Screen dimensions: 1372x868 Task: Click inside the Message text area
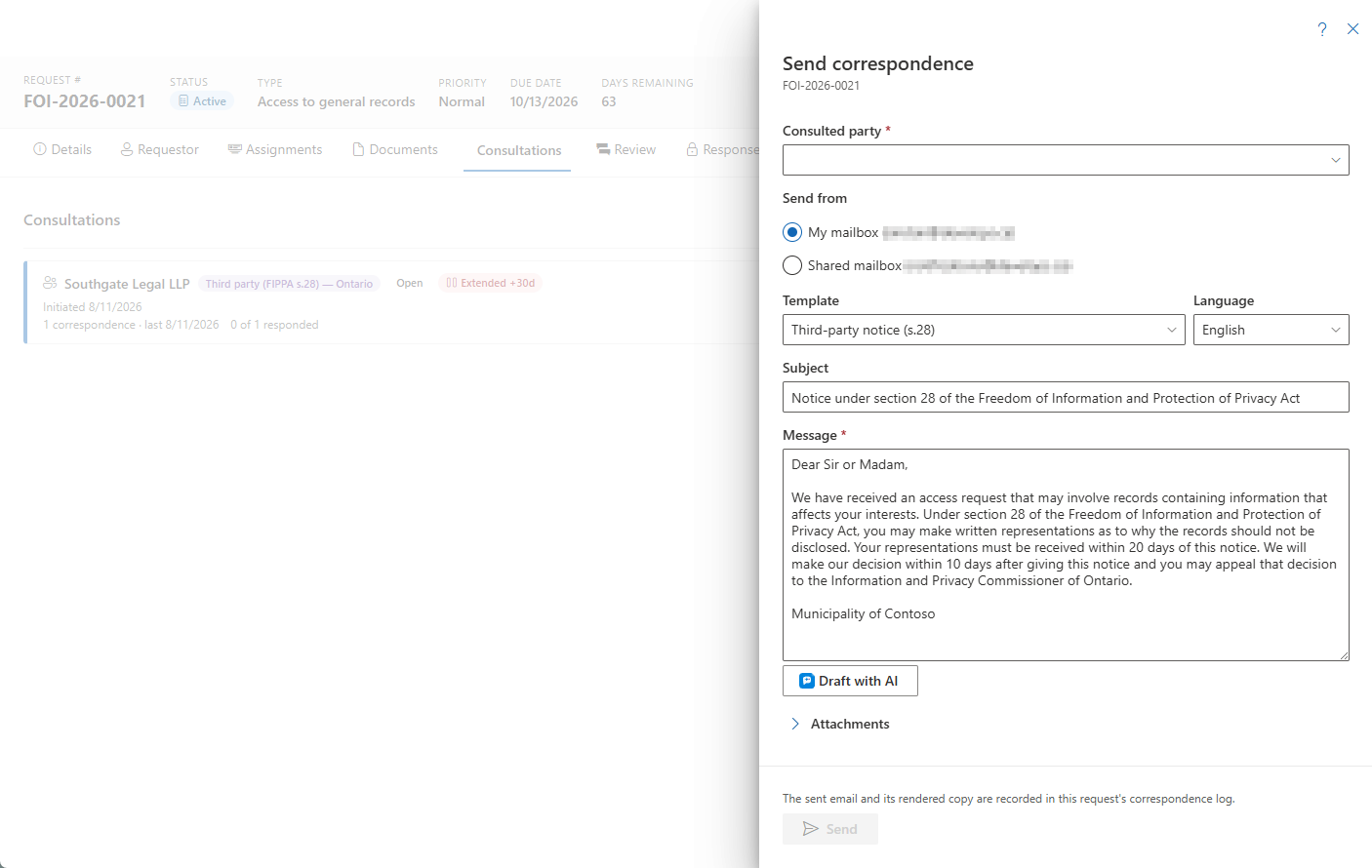pos(1066,555)
